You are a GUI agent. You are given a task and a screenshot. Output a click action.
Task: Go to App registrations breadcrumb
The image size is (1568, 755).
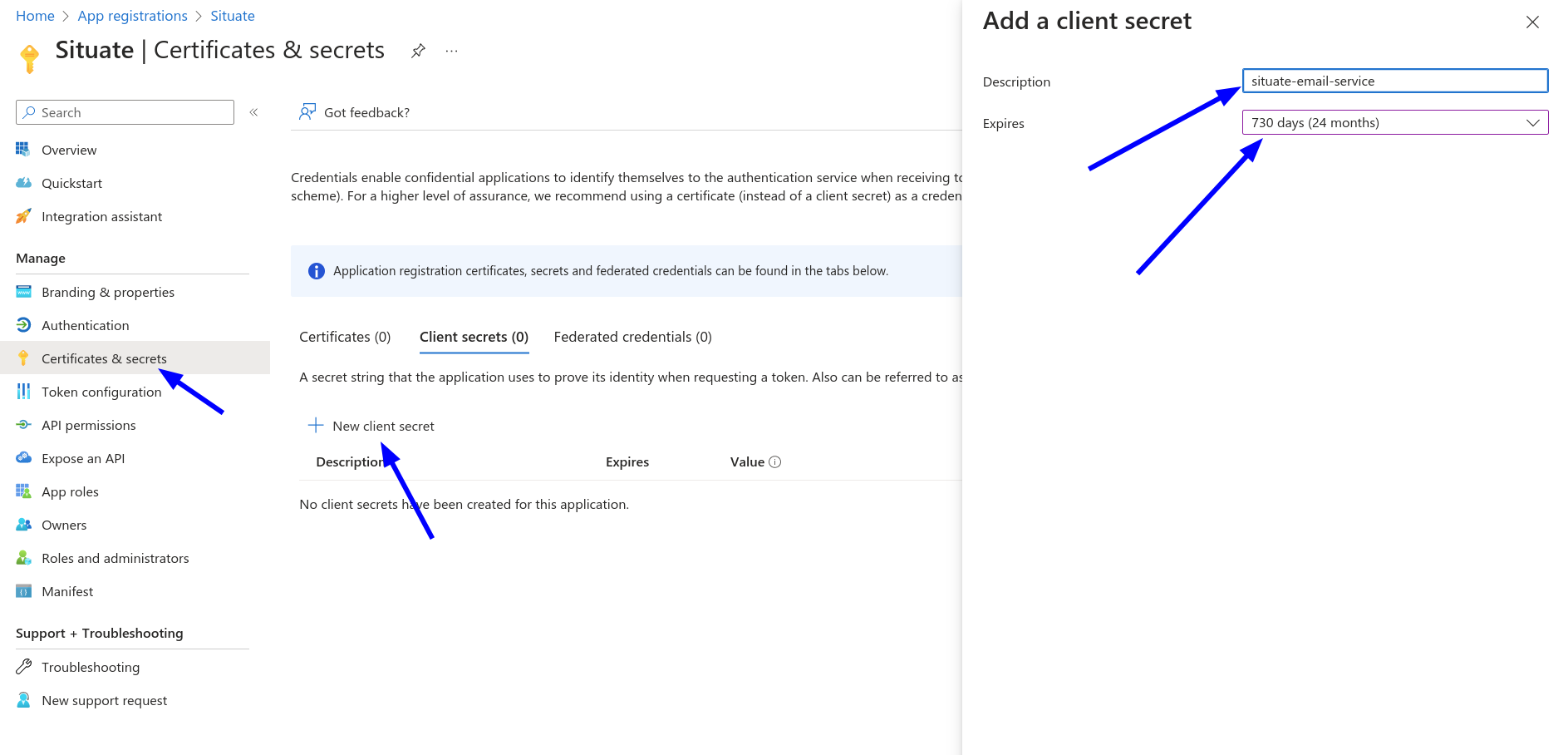click(132, 16)
